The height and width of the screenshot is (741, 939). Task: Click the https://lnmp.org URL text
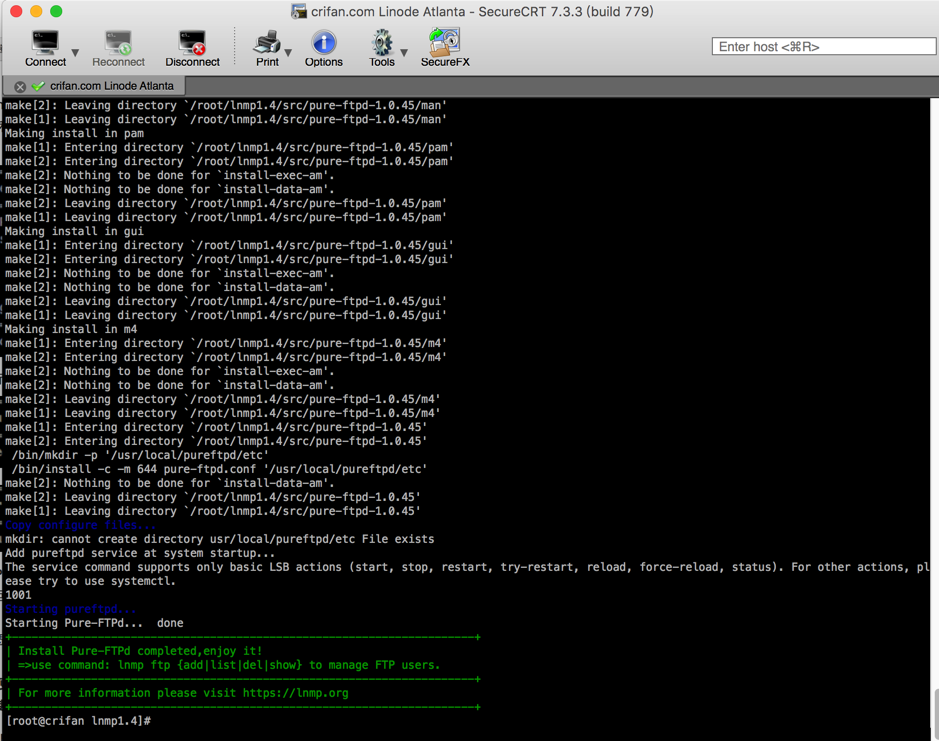point(295,693)
